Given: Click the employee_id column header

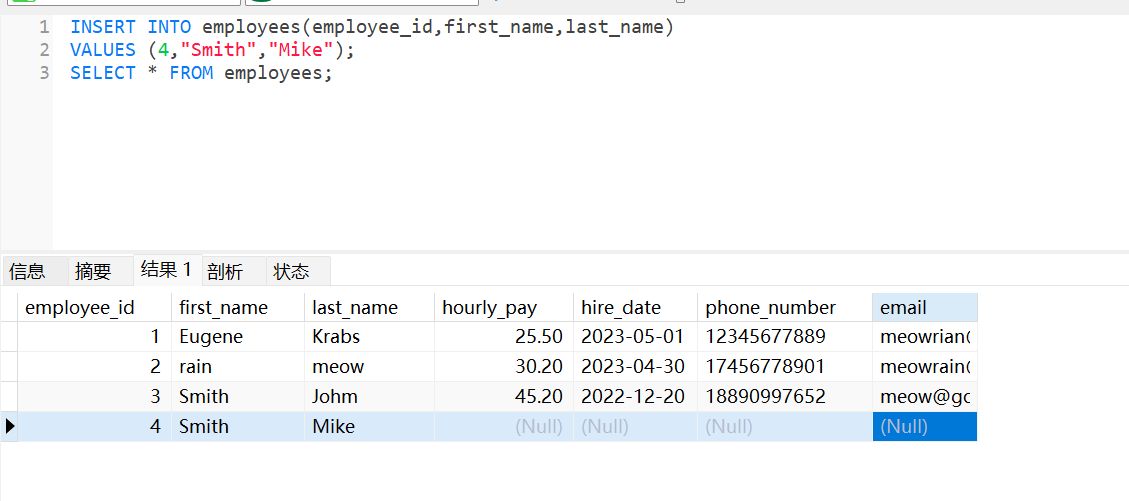Looking at the screenshot, I should point(80,307).
